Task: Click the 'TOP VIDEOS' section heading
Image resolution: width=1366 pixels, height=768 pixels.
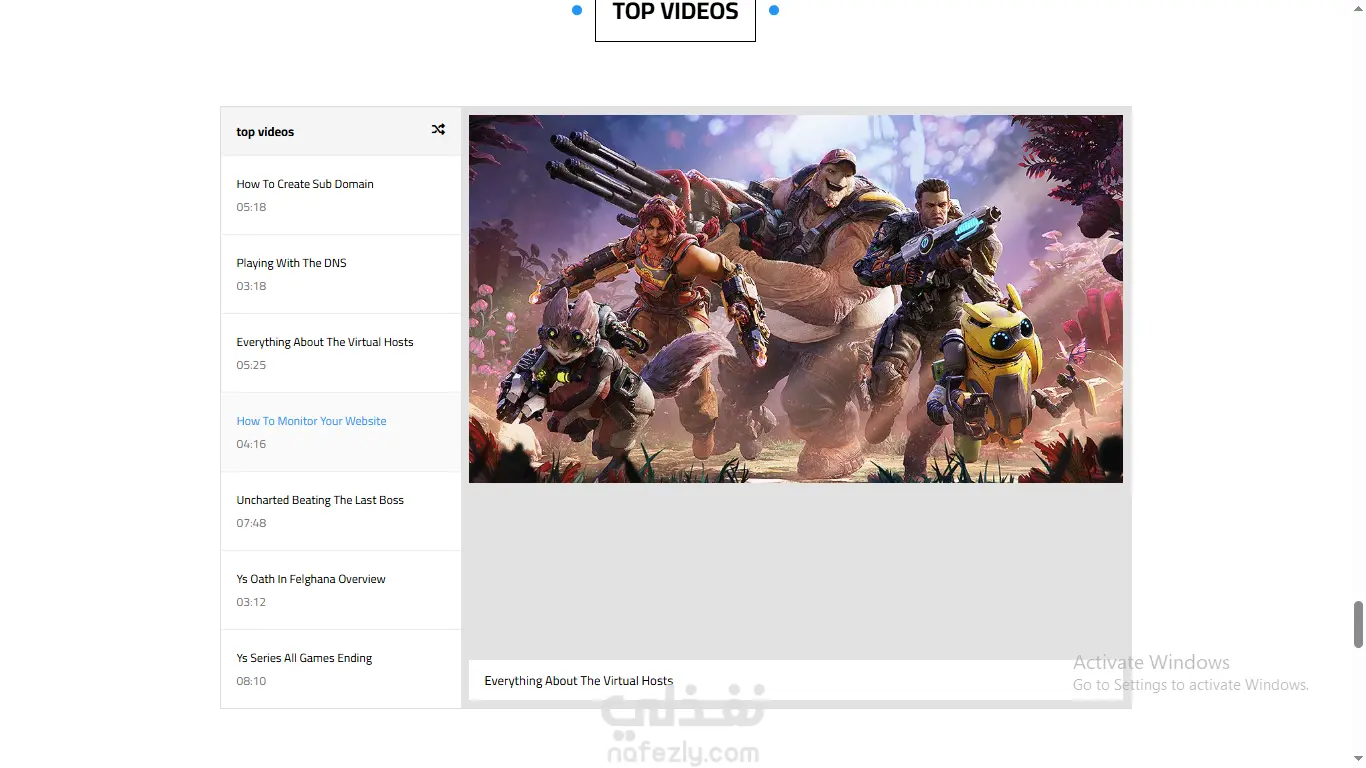Action: (x=675, y=12)
